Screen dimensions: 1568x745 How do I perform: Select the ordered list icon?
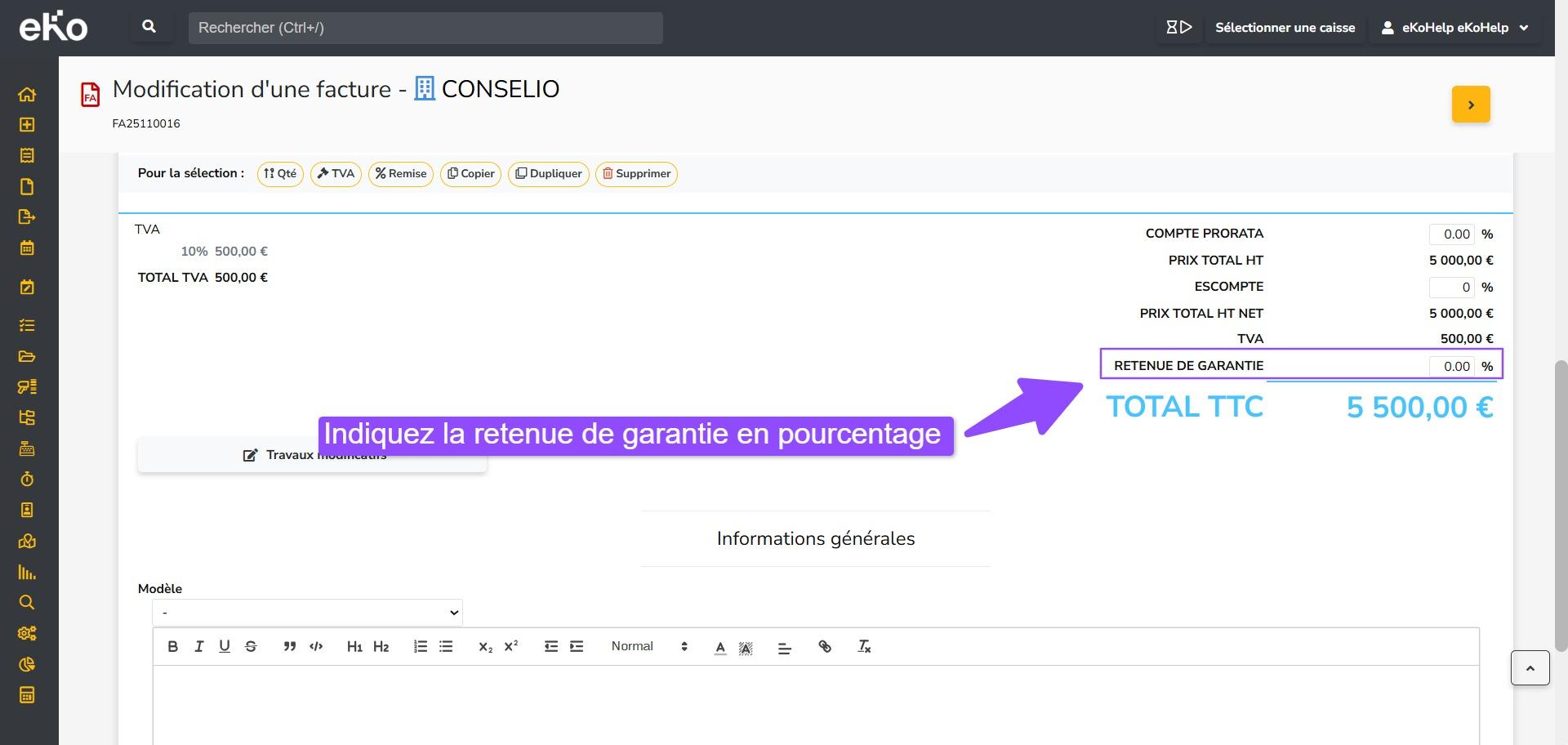420,646
